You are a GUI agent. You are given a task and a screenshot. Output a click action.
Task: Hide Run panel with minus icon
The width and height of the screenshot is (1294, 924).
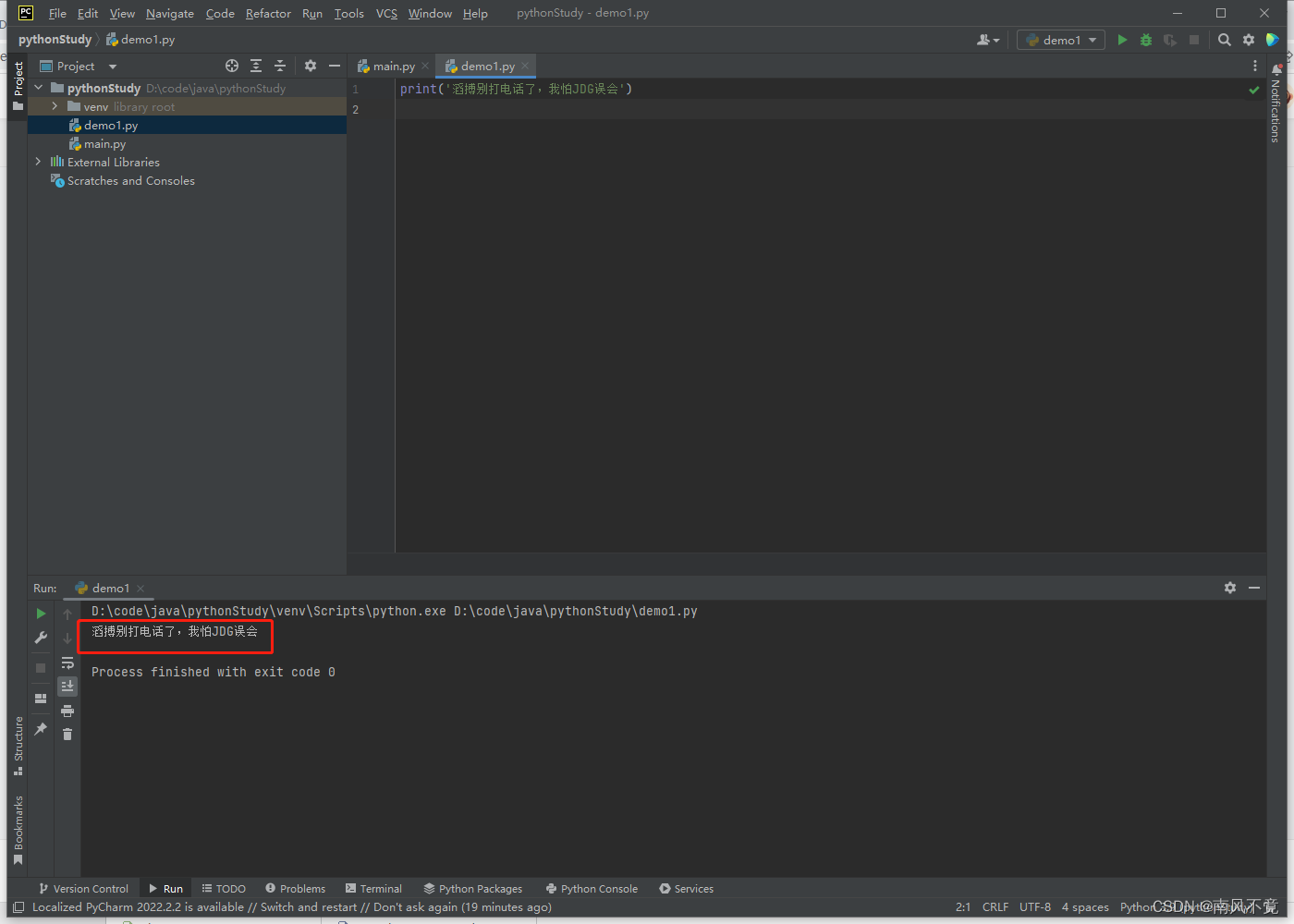coord(1254,588)
